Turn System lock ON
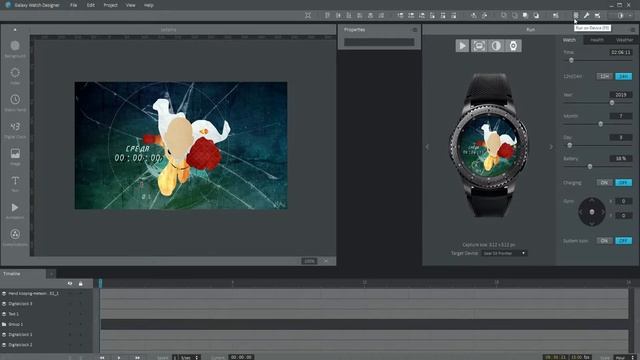The image size is (640, 360). pyautogui.click(x=604, y=241)
